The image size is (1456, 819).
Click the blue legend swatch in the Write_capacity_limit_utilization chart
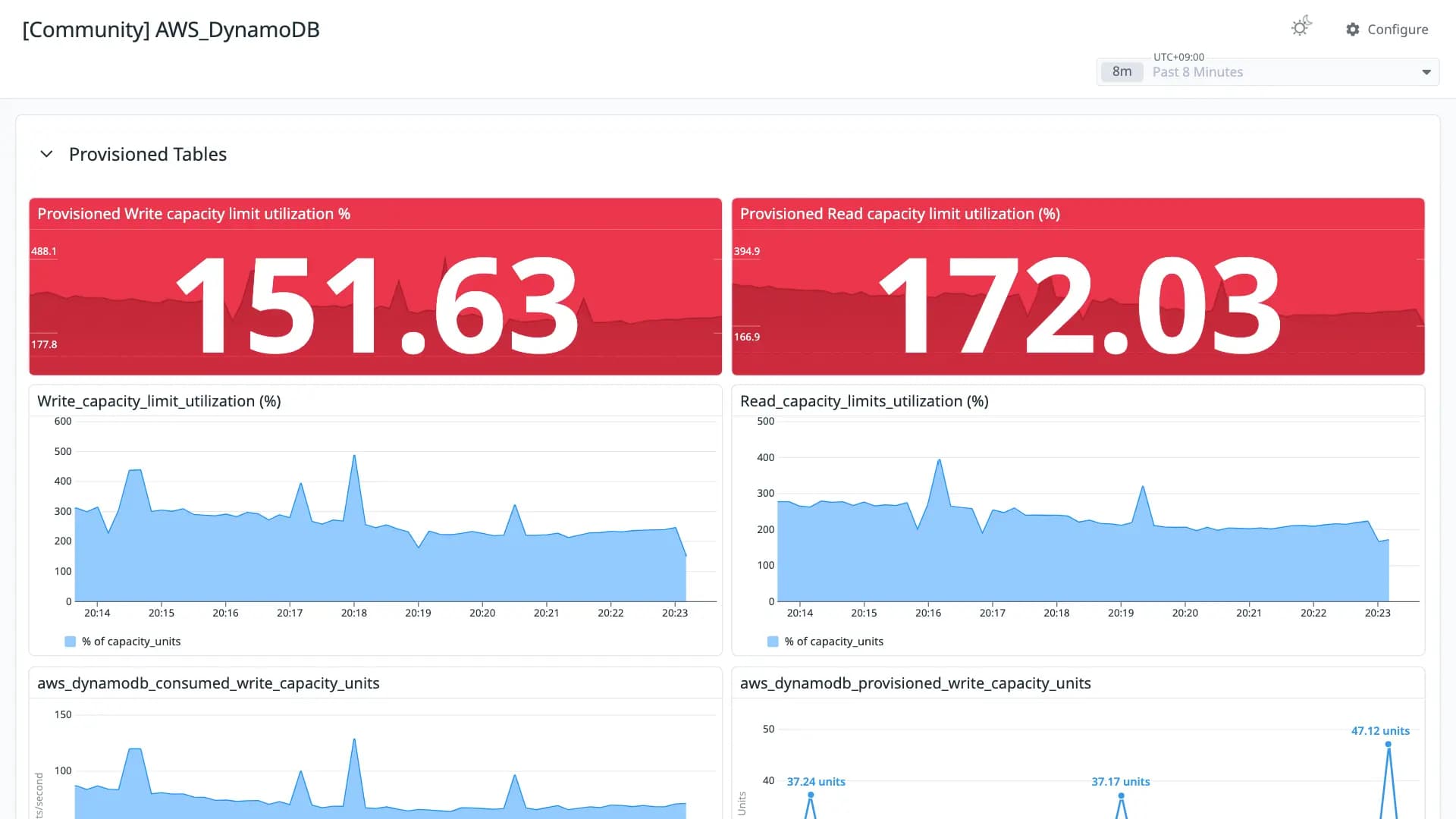[71, 642]
